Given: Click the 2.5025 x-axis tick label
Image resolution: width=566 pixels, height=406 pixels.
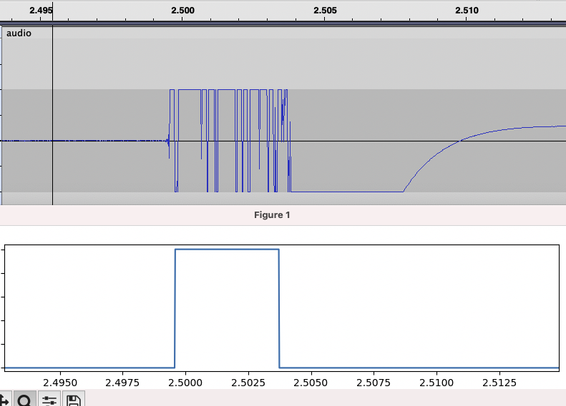Looking at the screenshot, I should click(x=248, y=383).
